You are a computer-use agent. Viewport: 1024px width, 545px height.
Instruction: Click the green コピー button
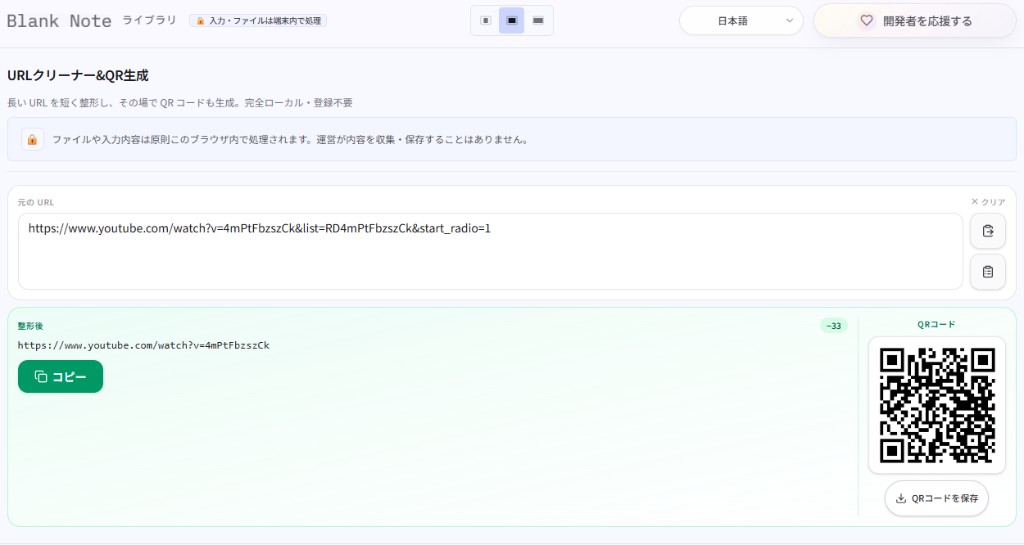60,377
